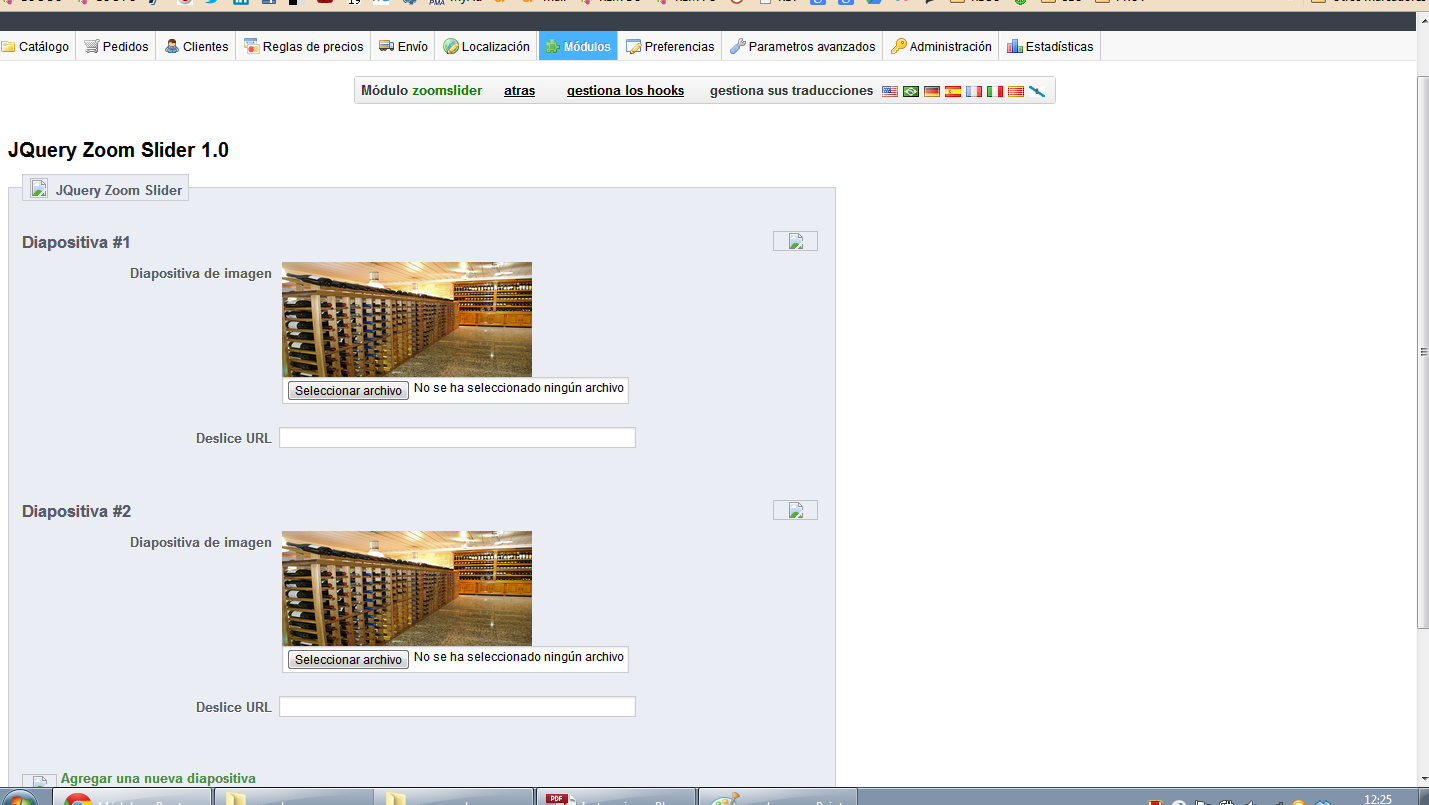Select the Italian flag translation icon
The image size is (1429, 805).
995,91
